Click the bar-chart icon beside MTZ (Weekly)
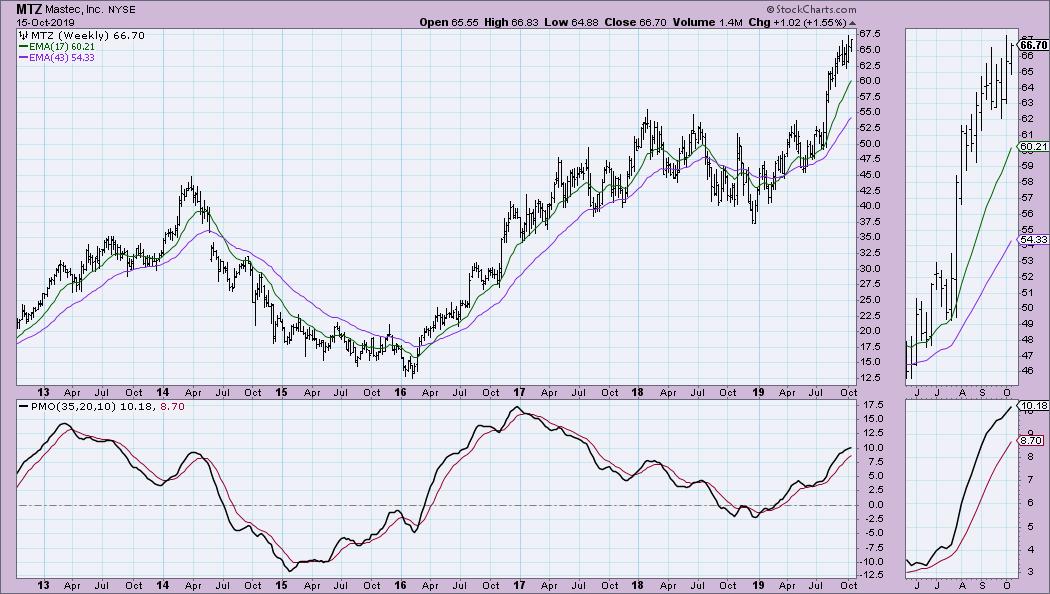 point(23,35)
